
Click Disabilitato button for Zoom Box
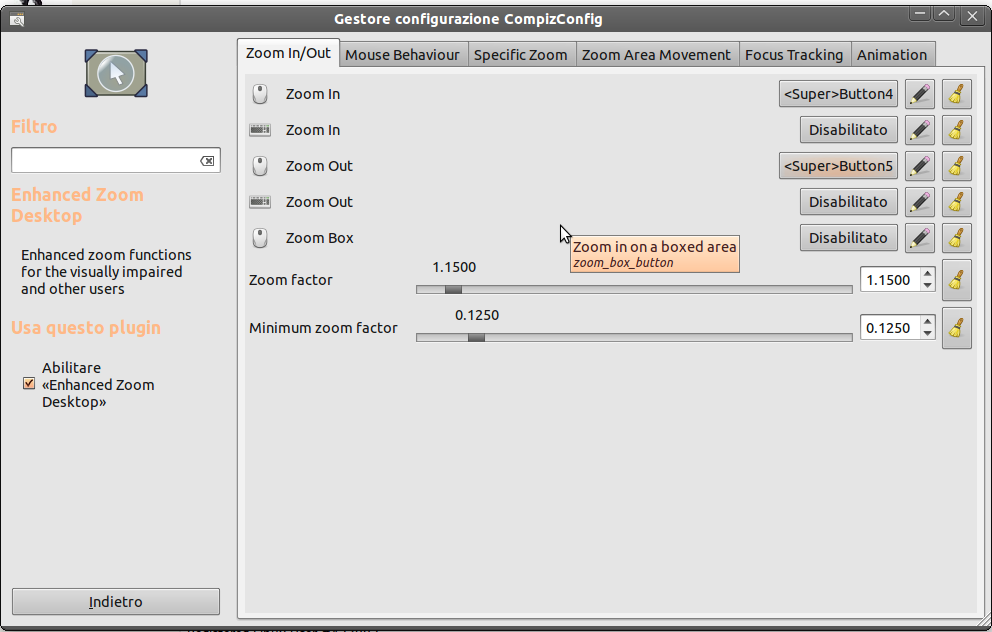[x=848, y=238]
